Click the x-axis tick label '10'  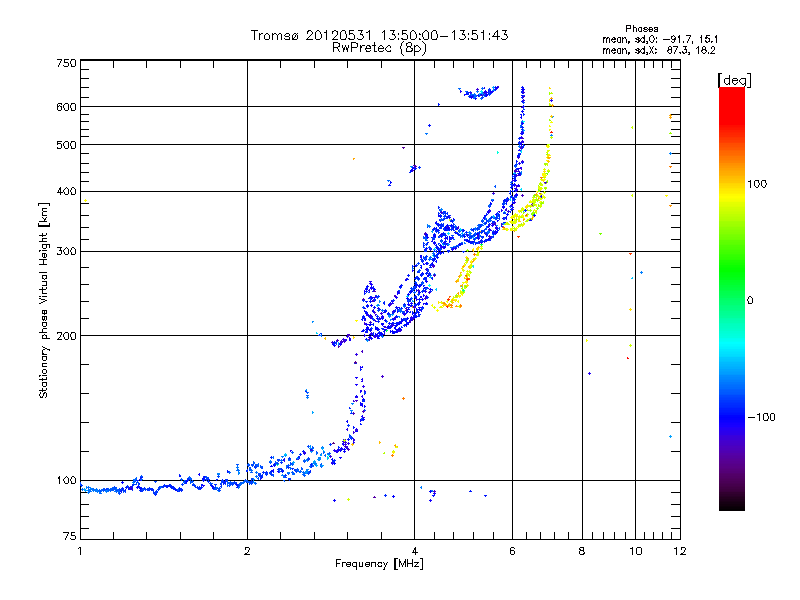click(635, 551)
